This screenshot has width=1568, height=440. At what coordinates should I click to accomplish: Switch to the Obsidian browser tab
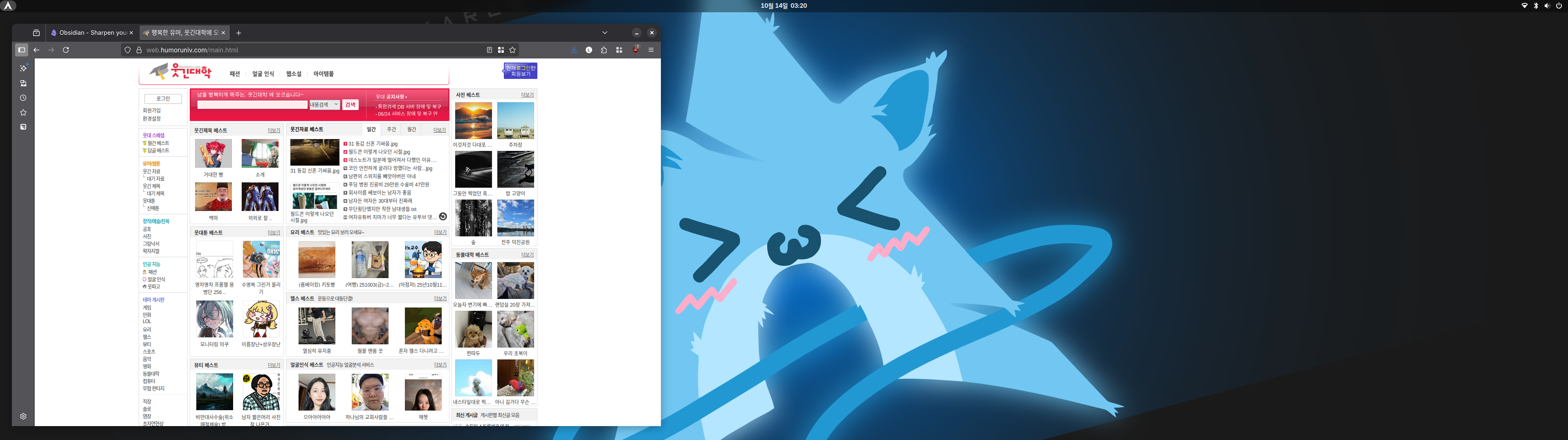(92, 33)
